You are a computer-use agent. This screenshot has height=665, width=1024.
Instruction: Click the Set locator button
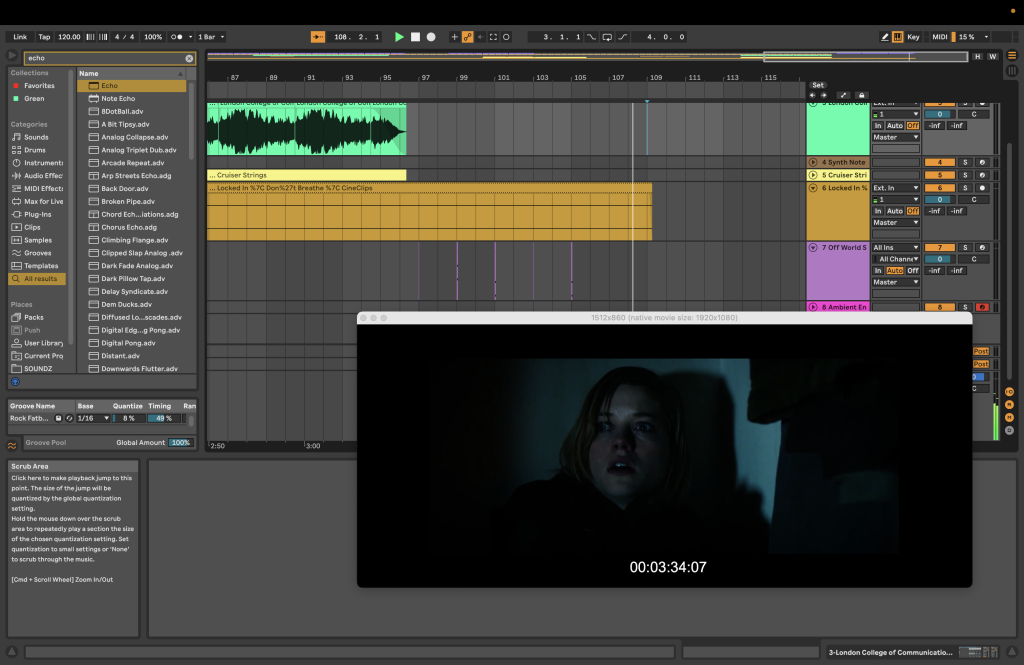(818, 86)
